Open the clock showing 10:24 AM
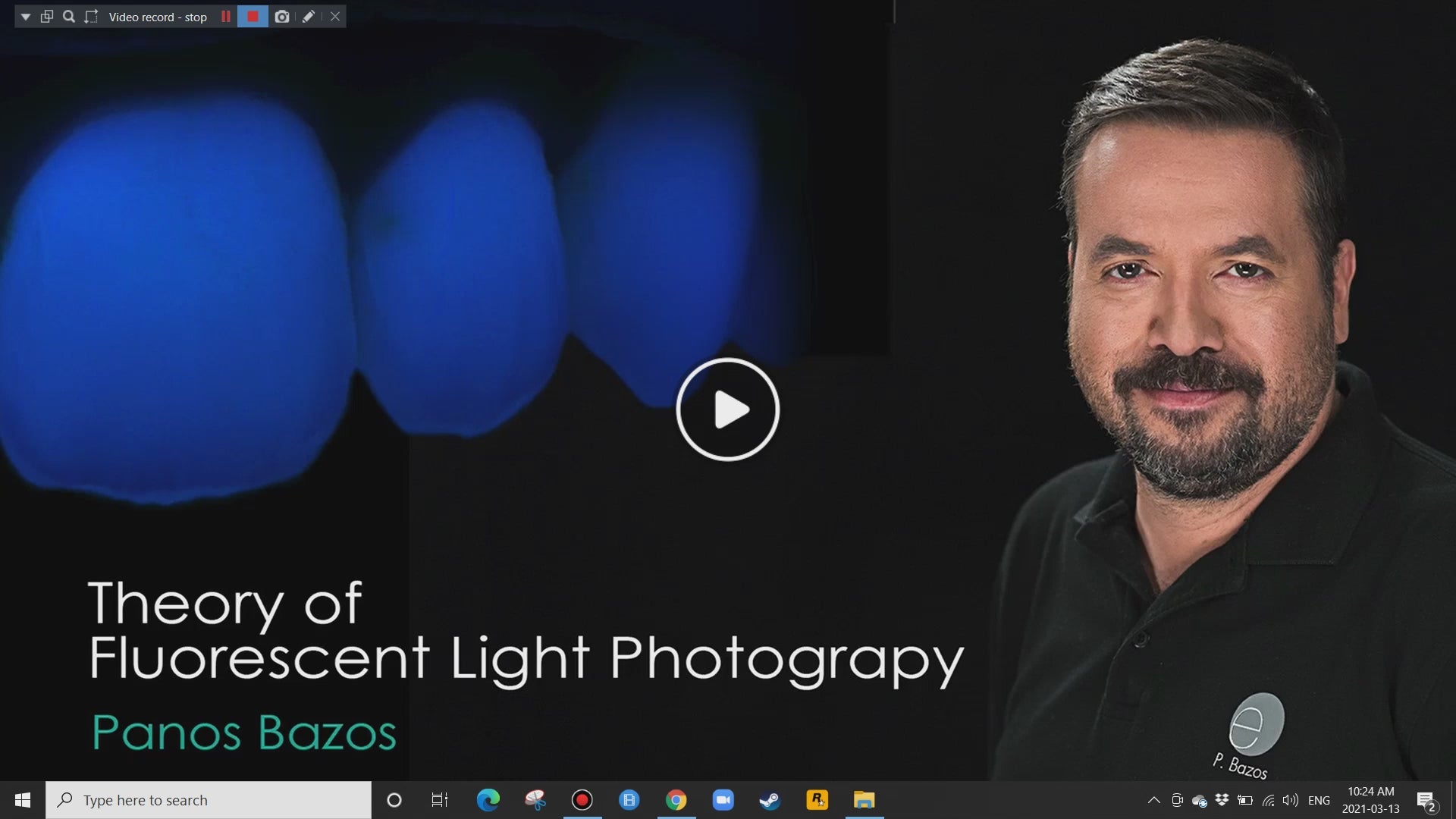The image size is (1456, 819). tap(1370, 800)
